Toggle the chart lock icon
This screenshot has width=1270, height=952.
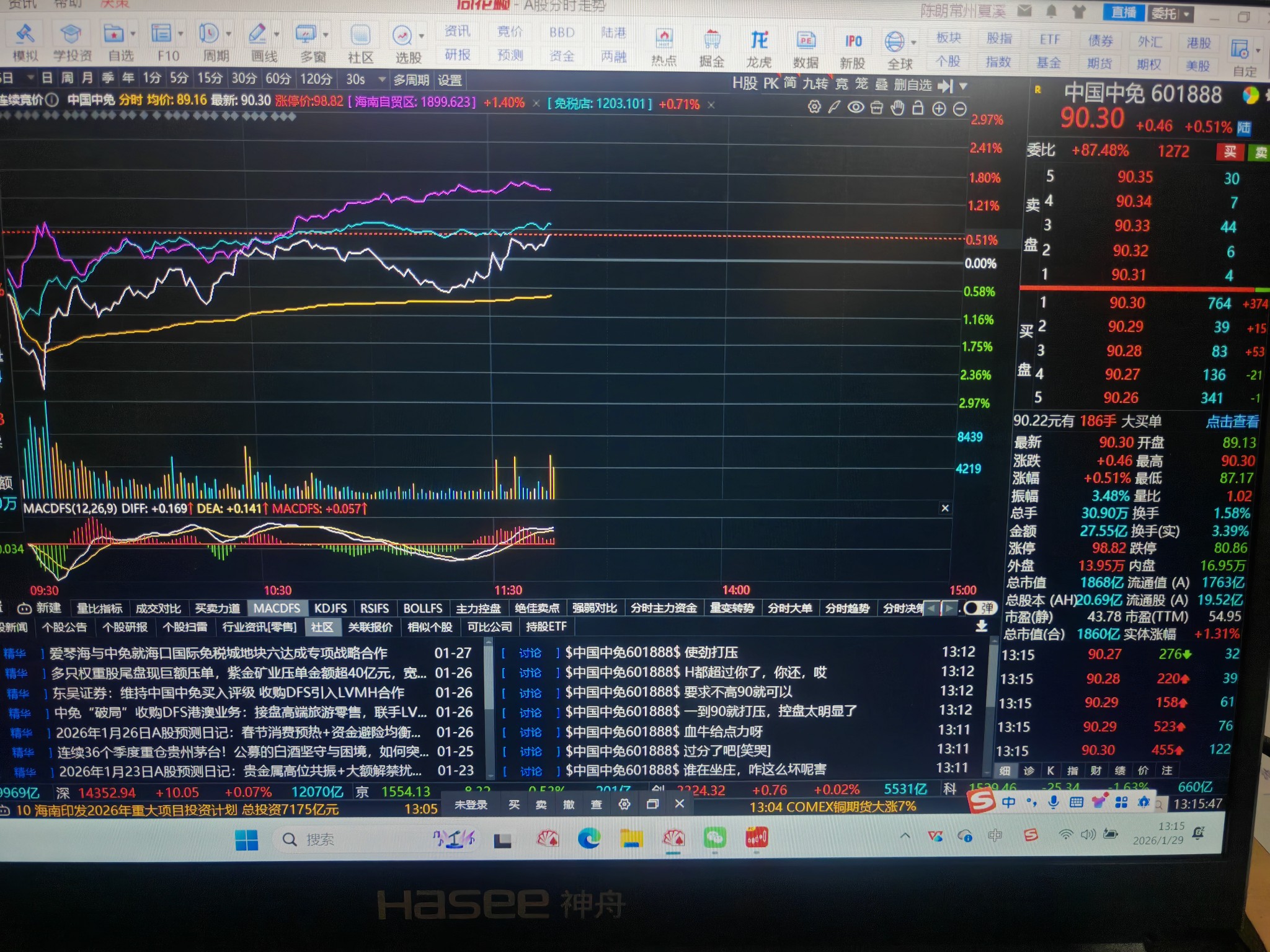pyautogui.click(x=918, y=108)
